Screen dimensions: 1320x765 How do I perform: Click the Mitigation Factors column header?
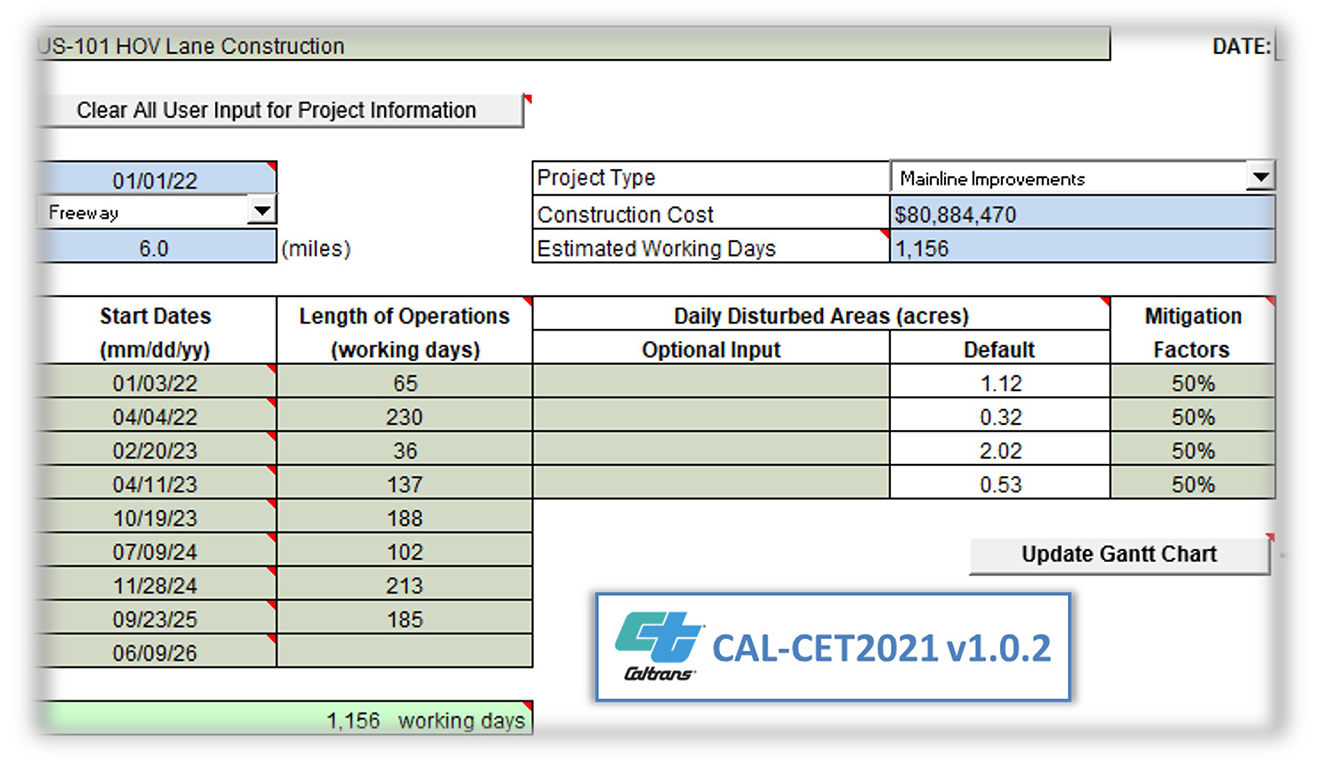click(1193, 332)
